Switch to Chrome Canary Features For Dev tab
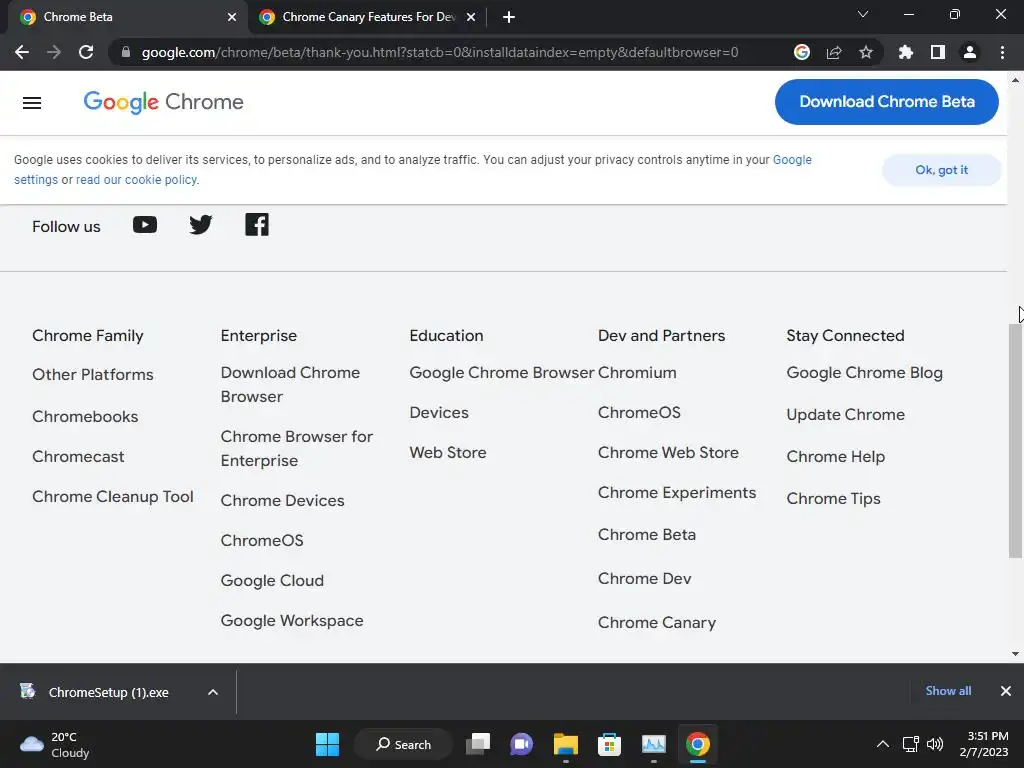This screenshot has height=768, width=1024. [368, 17]
